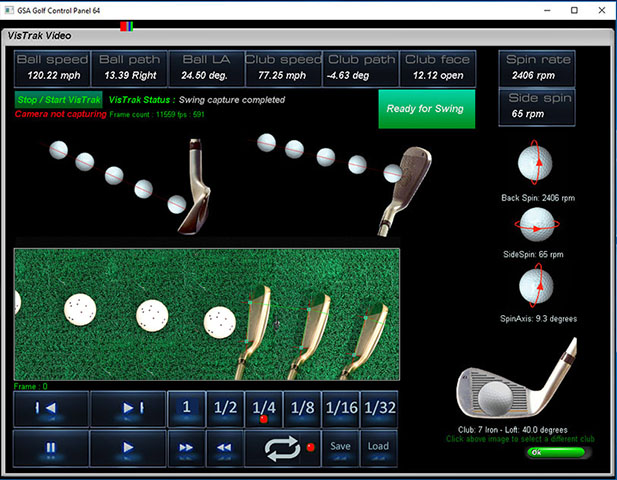Load a saved swing video
This screenshot has height=480, width=617.
coord(379,448)
